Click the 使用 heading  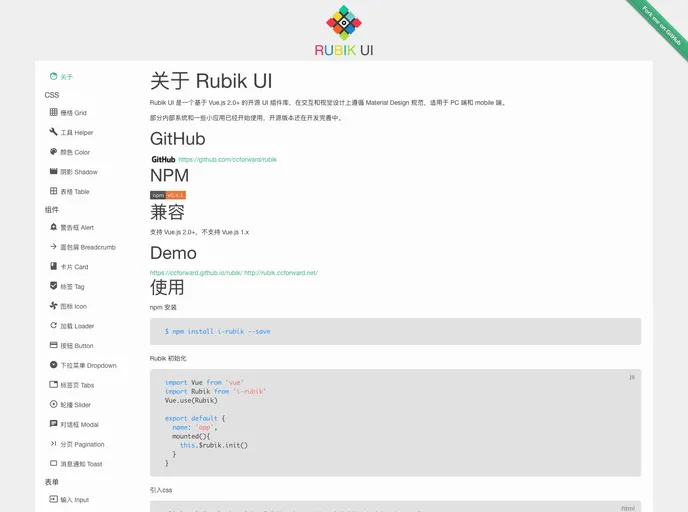click(x=167, y=287)
